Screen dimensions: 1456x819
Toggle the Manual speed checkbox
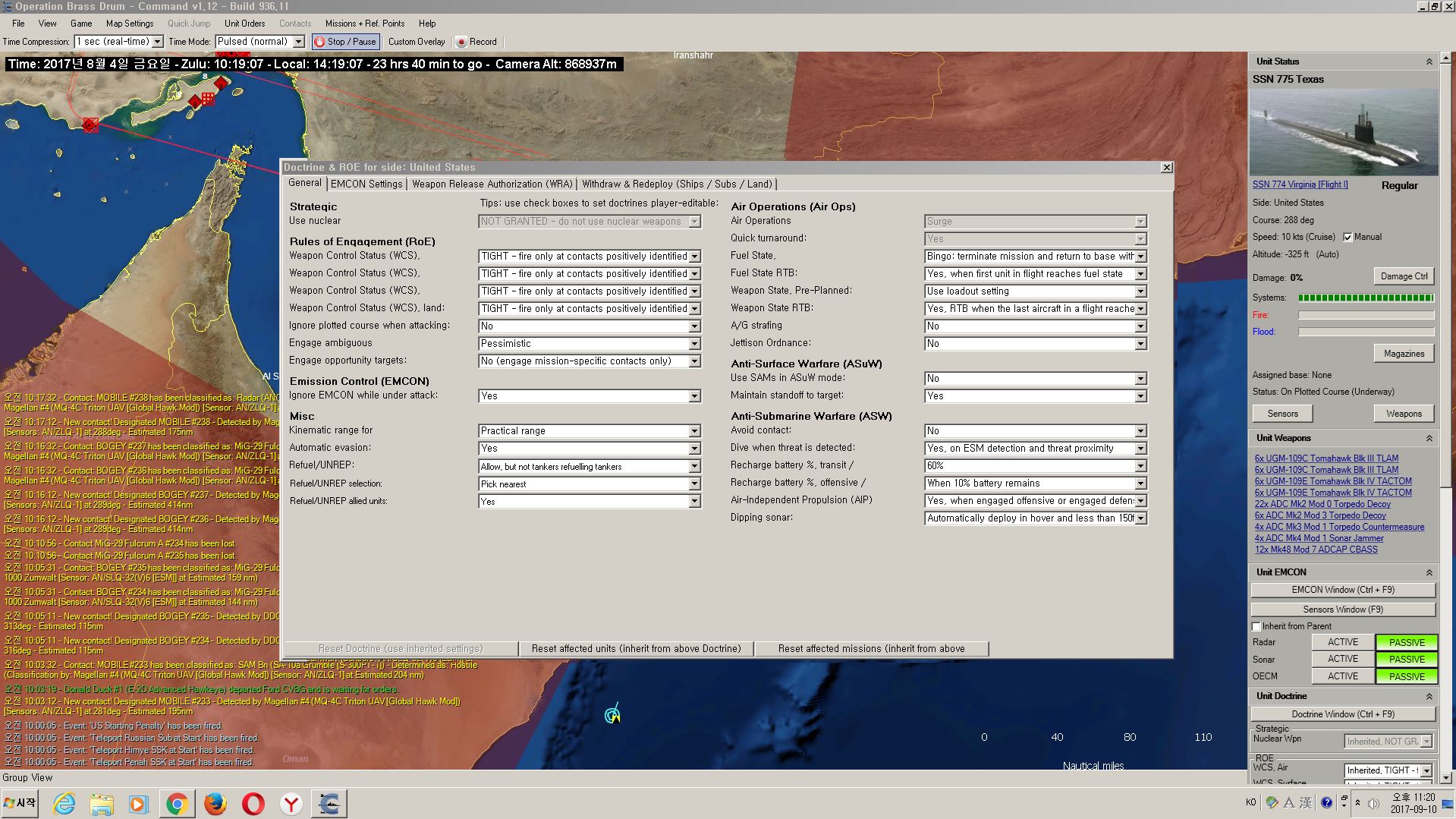point(1348,237)
